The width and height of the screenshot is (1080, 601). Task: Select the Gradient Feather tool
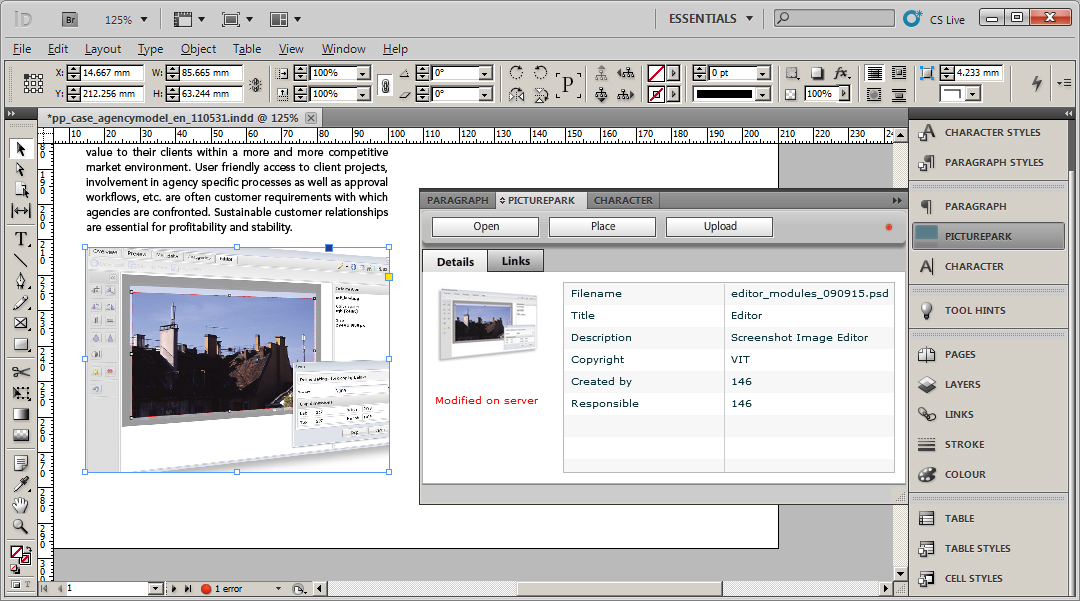coord(21,435)
